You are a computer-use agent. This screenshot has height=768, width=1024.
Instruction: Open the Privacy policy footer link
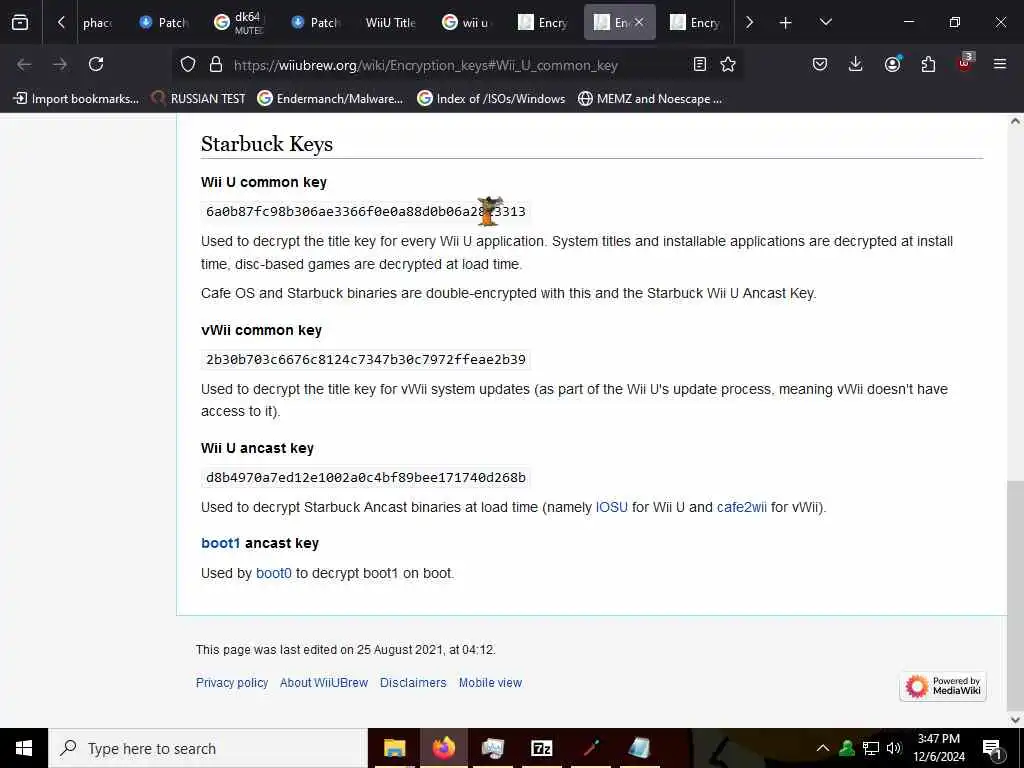232,682
